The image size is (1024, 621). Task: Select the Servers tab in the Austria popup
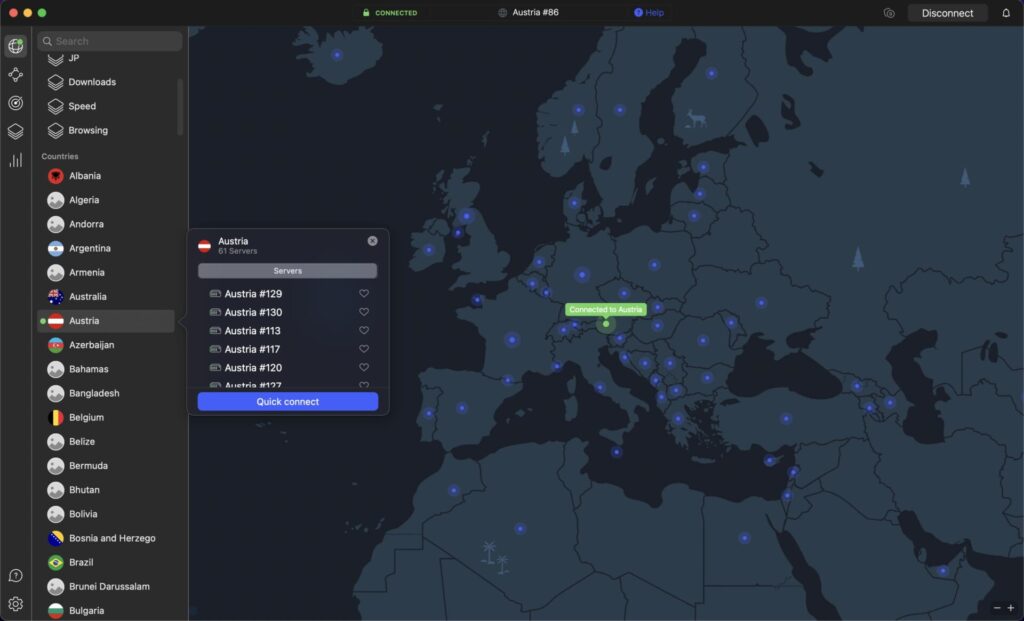pyautogui.click(x=287, y=270)
